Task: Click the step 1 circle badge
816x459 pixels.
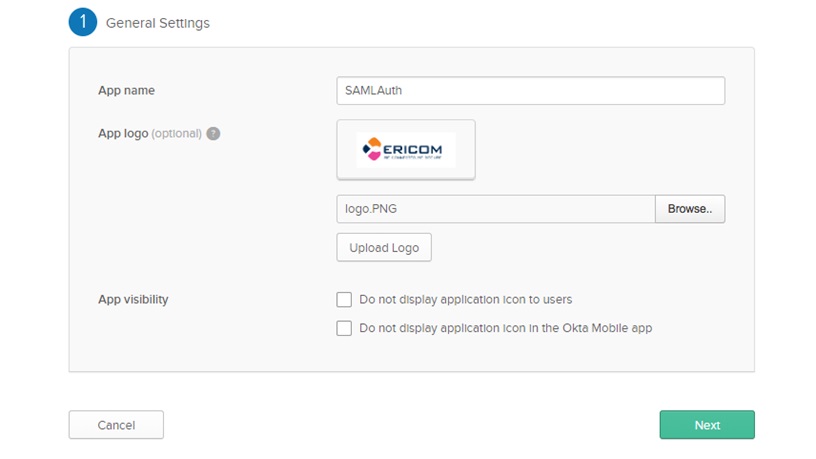Action: (82, 22)
